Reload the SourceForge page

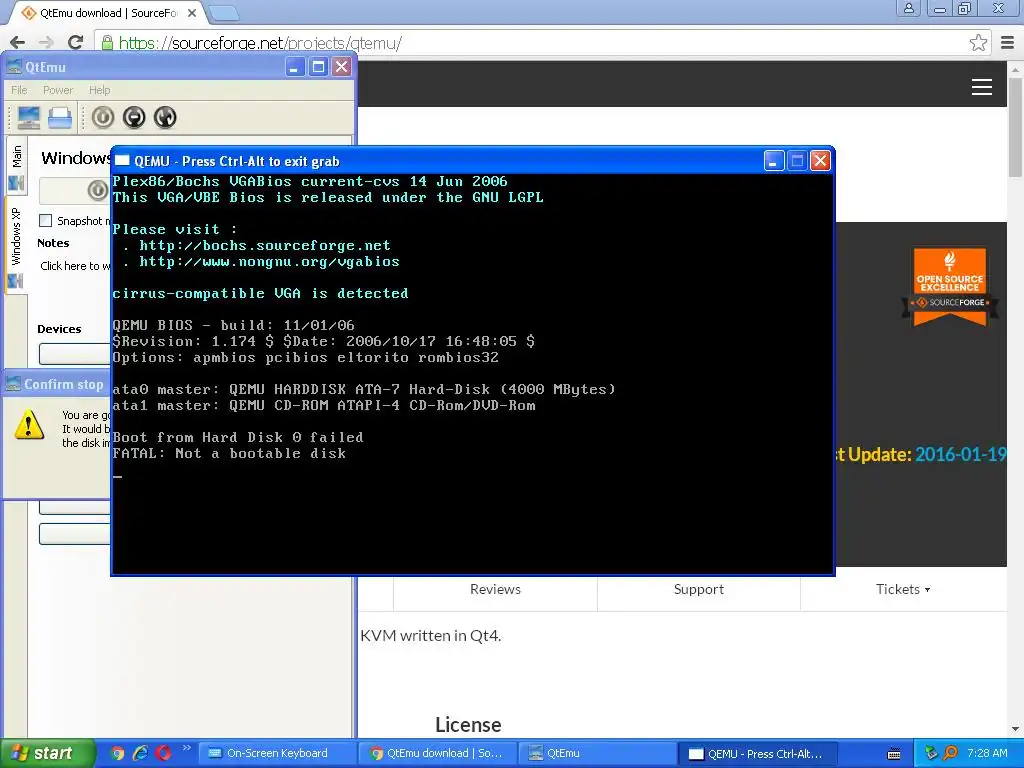click(x=75, y=42)
